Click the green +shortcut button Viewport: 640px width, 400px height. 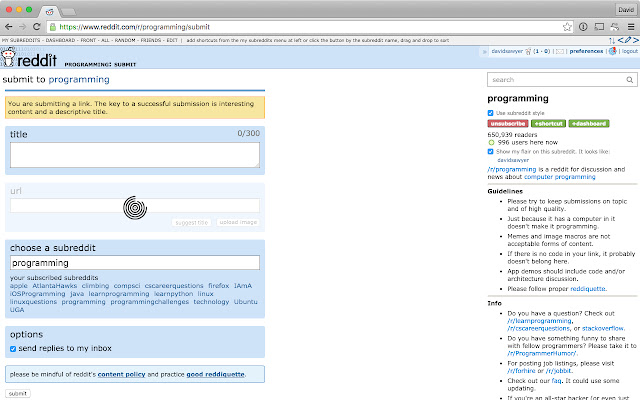click(x=548, y=124)
